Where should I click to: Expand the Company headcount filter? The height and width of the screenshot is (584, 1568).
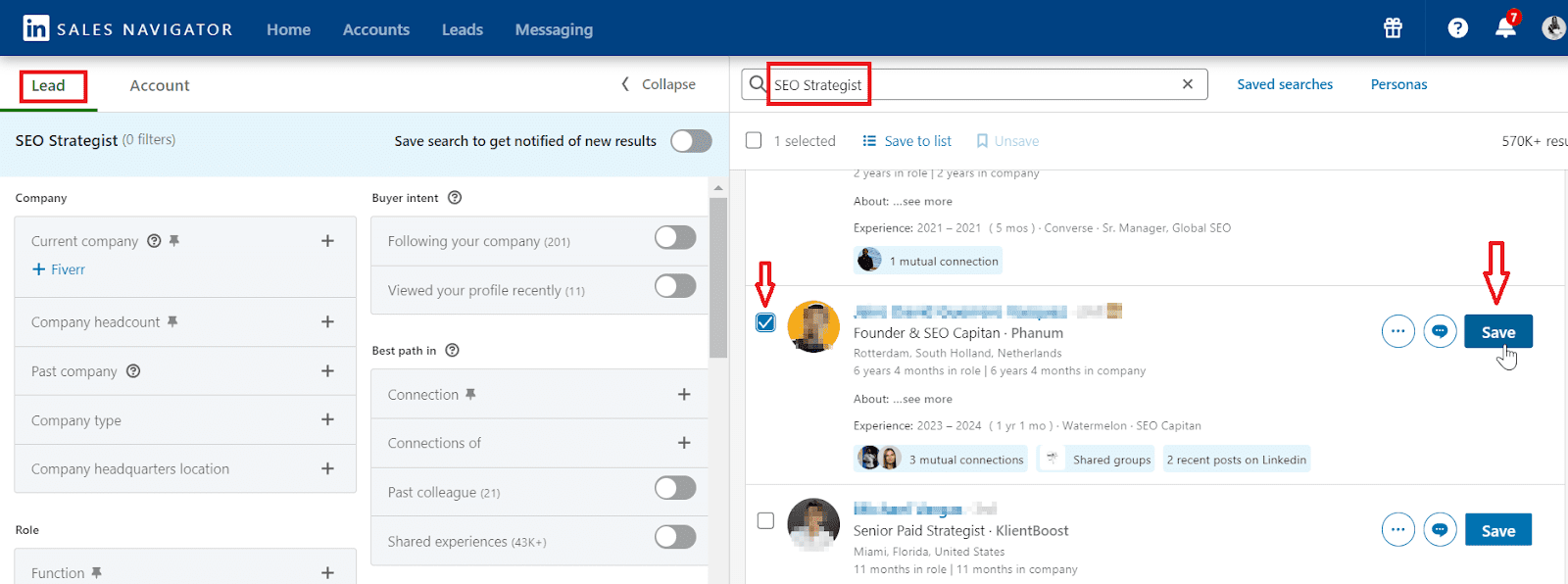pyautogui.click(x=327, y=322)
